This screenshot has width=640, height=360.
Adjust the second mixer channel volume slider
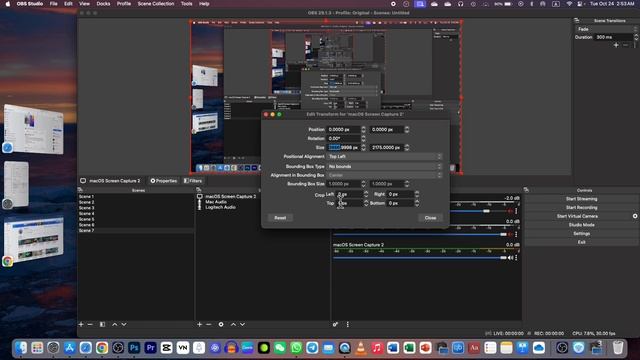point(420,234)
